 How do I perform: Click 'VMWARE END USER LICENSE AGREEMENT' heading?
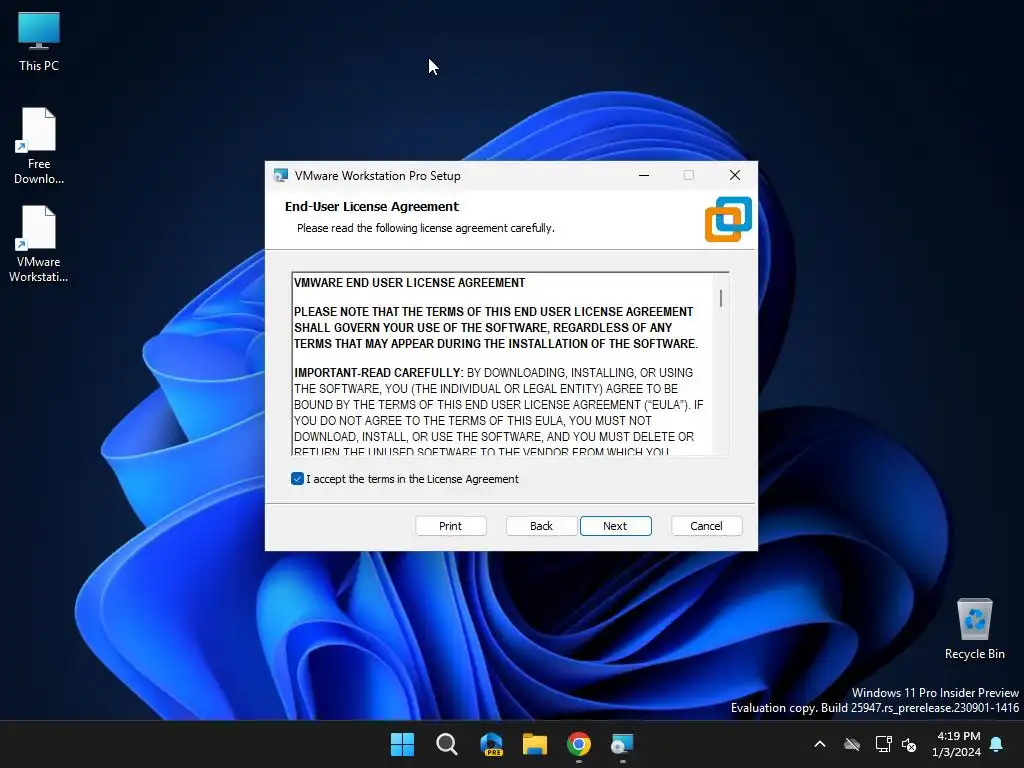click(x=409, y=283)
